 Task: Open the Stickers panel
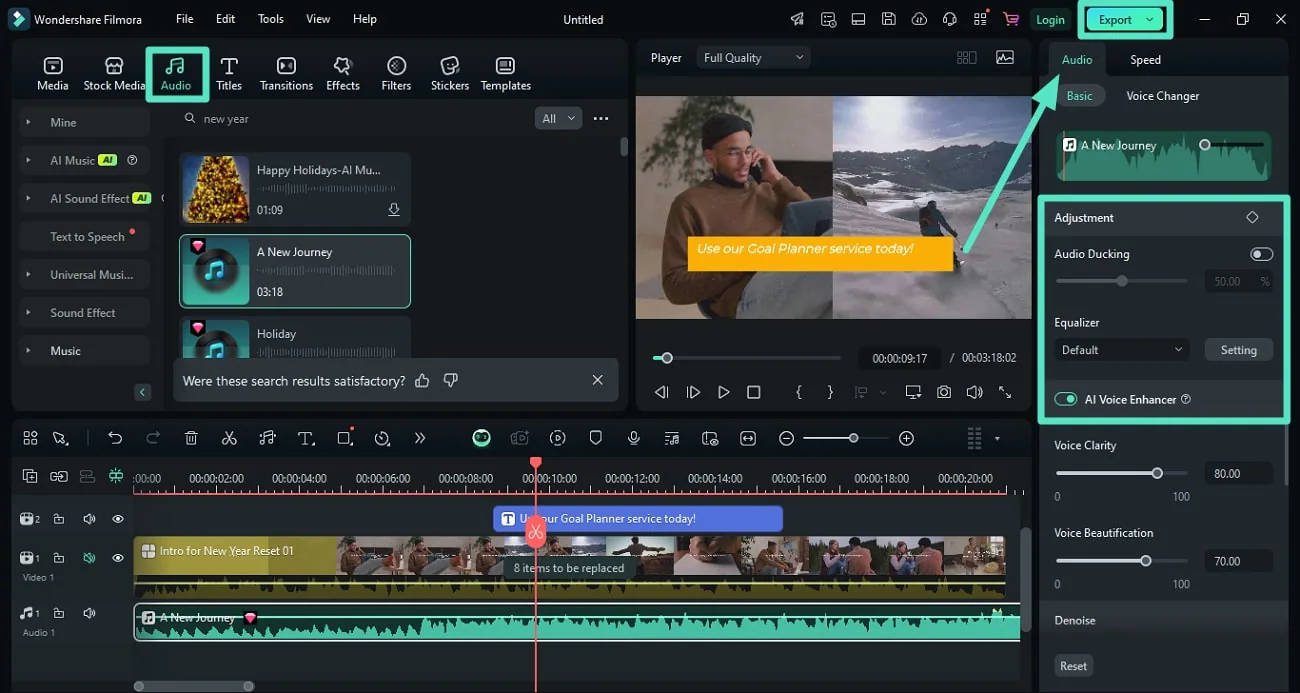(x=449, y=73)
